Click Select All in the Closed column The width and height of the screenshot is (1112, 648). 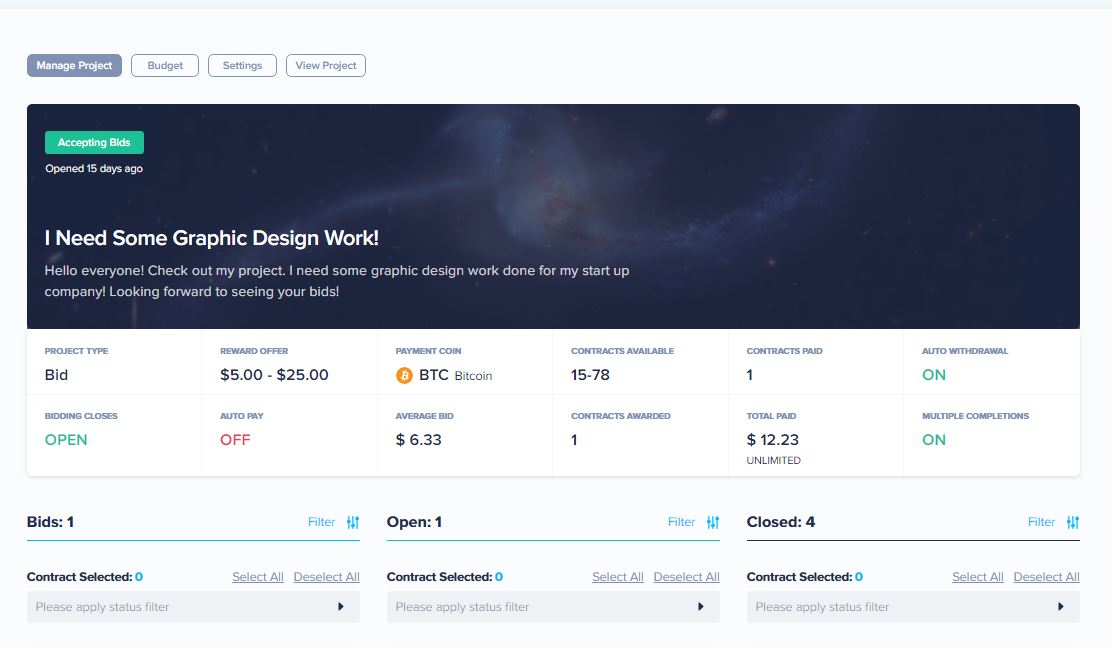(x=977, y=577)
